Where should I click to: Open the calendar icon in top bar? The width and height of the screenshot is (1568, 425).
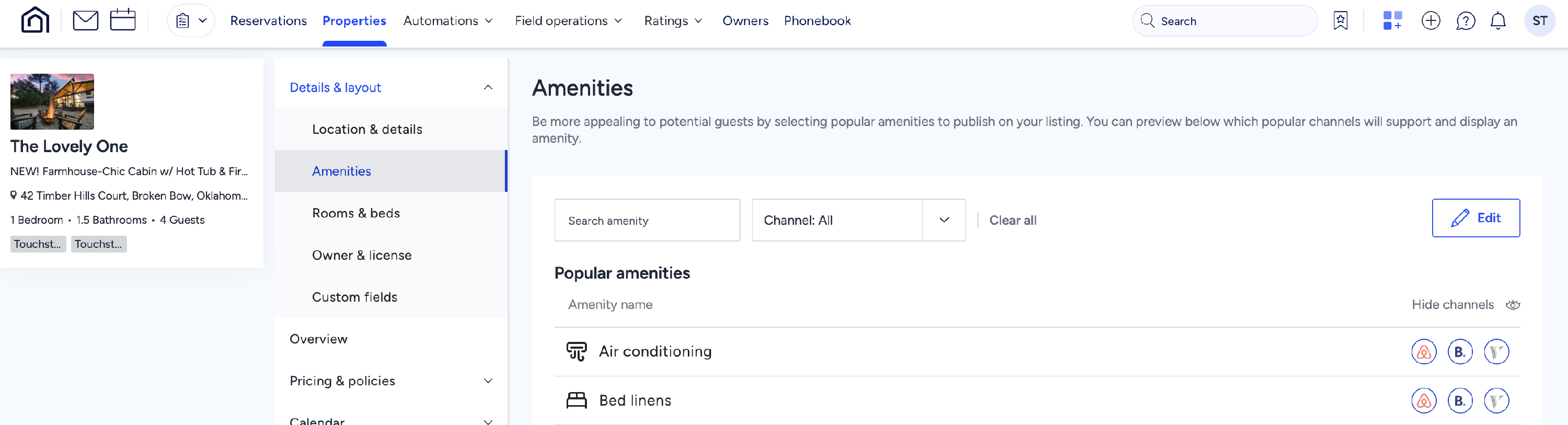pos(122,21)
